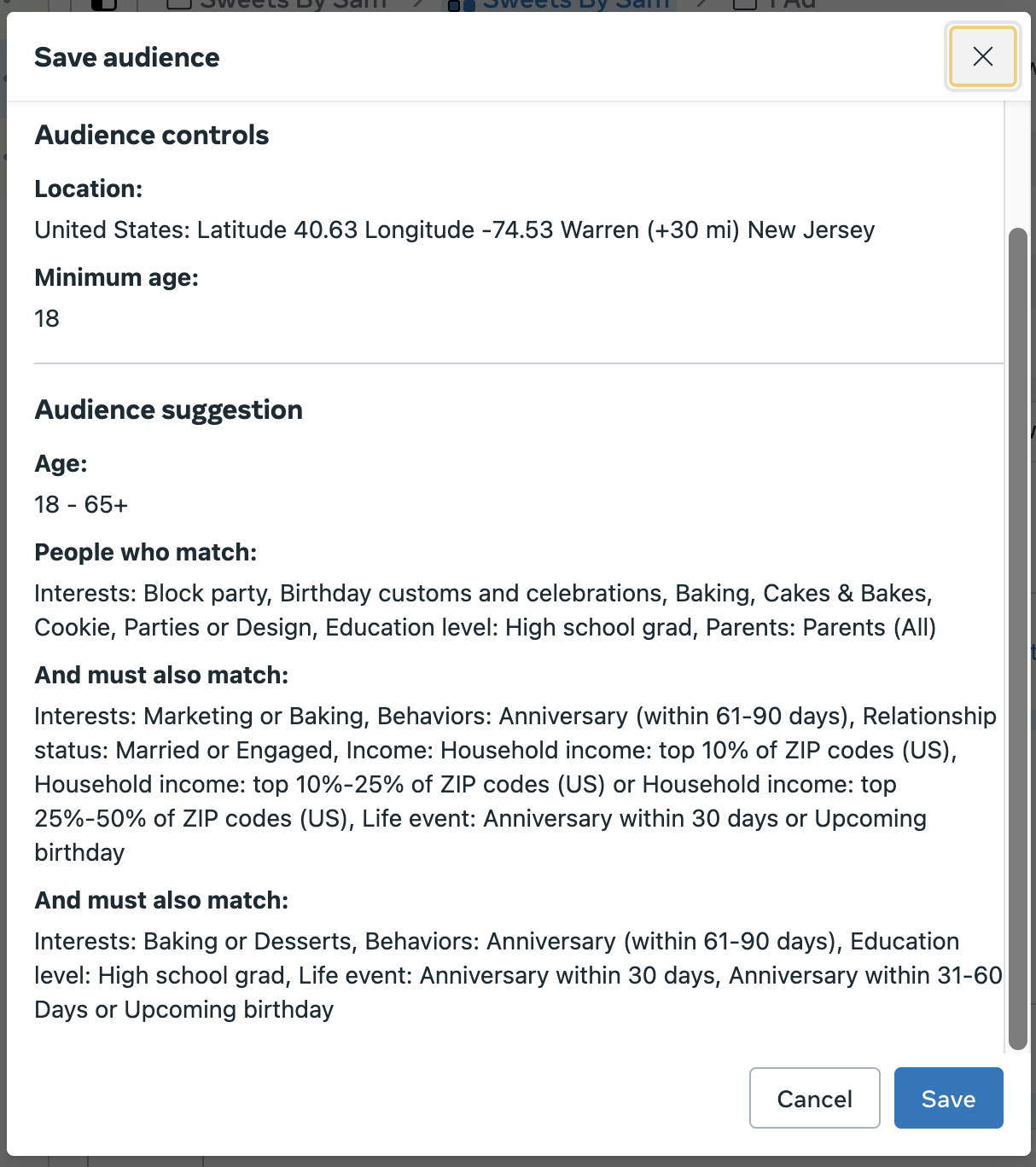This screenshot has width=1036, height=1167.
Task: Click the Save button
Action: [948, 1098]
